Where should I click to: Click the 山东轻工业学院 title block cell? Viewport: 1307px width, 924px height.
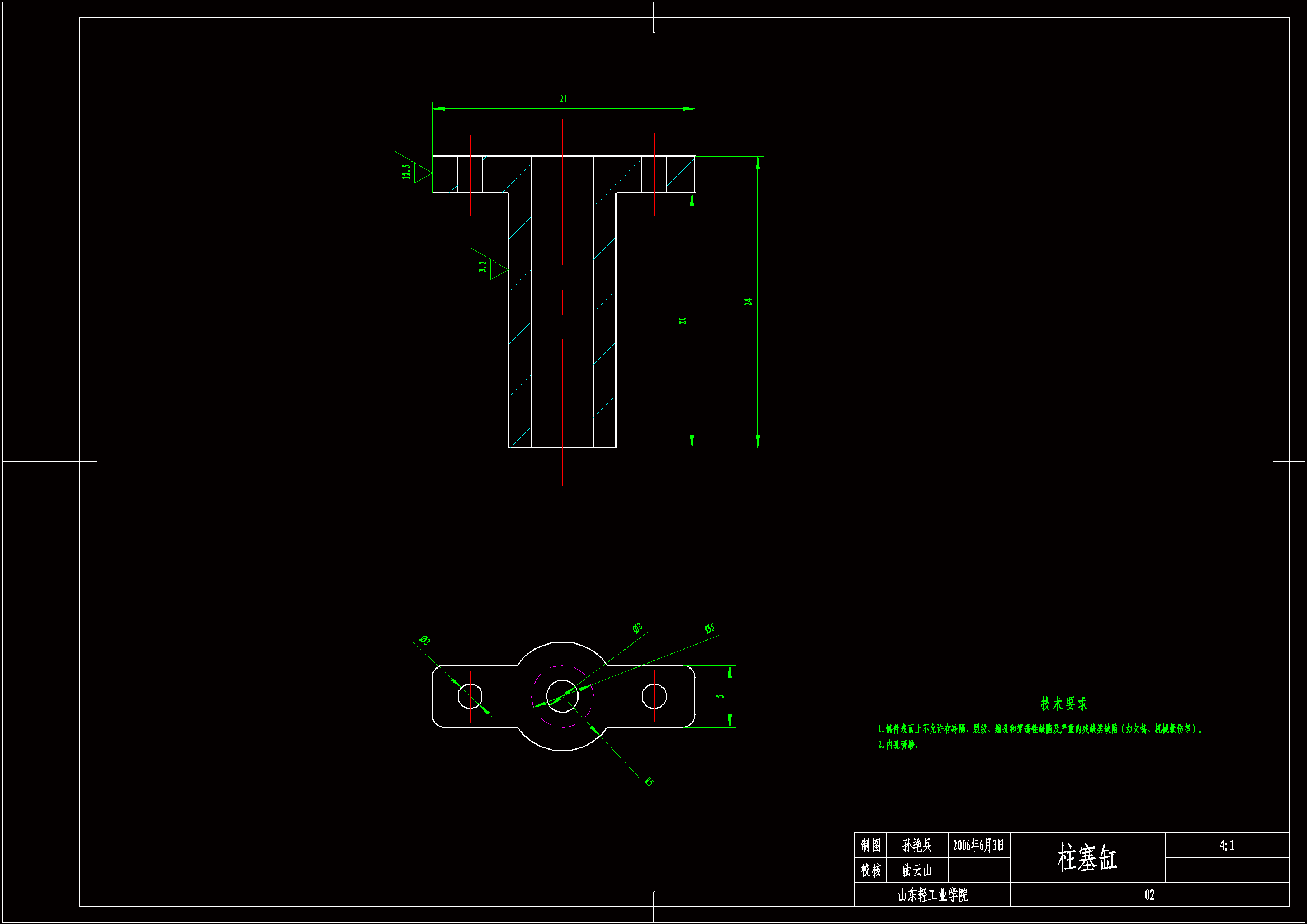point(932,895)
